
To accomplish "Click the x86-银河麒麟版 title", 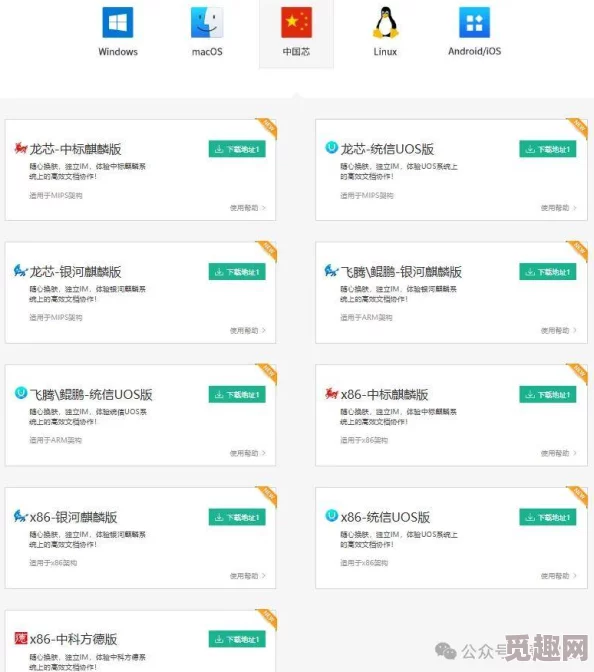I will [73, 517].
